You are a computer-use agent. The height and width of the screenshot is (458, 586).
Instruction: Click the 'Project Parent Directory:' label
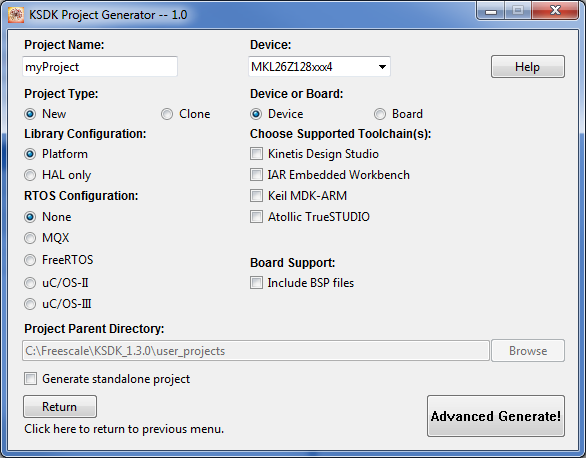(94, 329)
